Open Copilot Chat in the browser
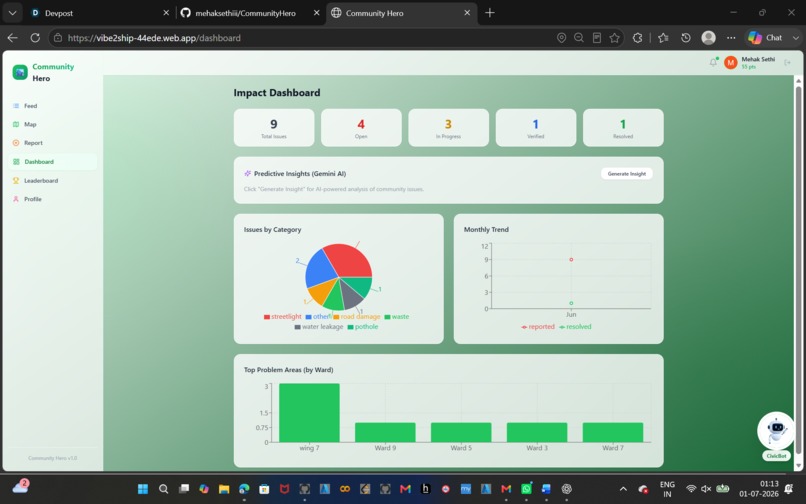This screenshot has width=806, height=504. [765, 38]
